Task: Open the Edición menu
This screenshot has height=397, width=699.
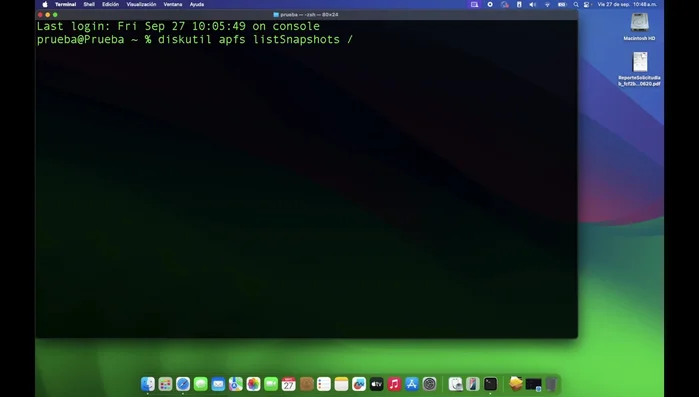Action: pyautogui.click(x=111, y=4)
